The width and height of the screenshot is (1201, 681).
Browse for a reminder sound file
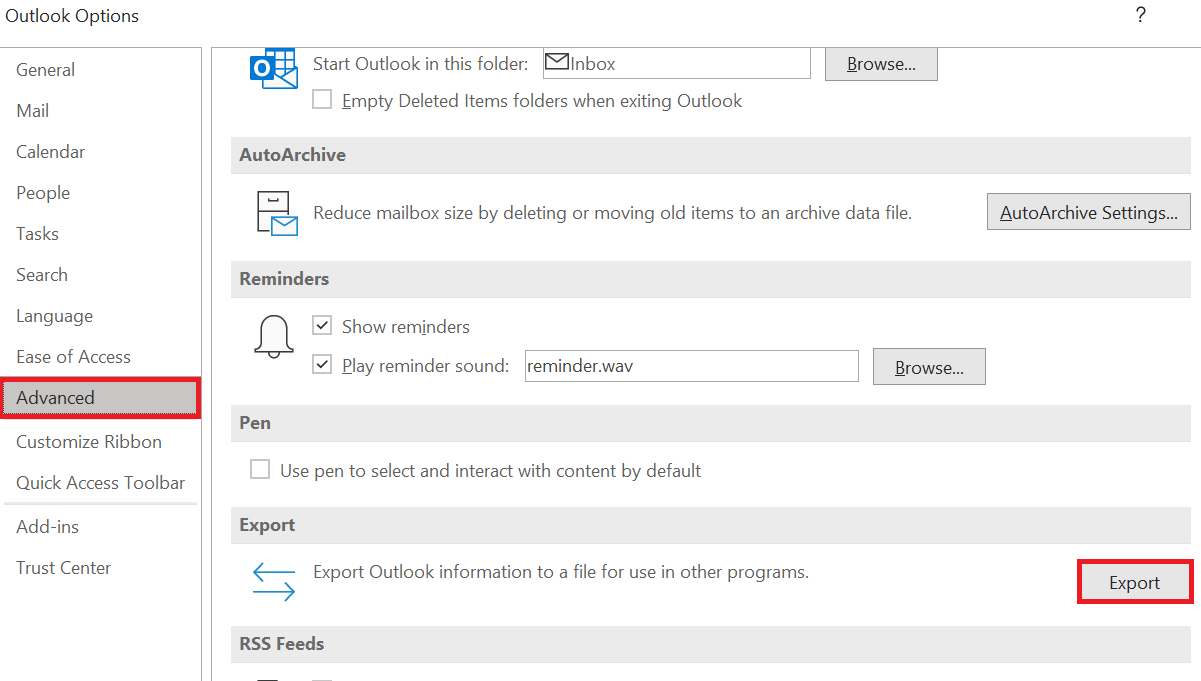coord(929,367)
